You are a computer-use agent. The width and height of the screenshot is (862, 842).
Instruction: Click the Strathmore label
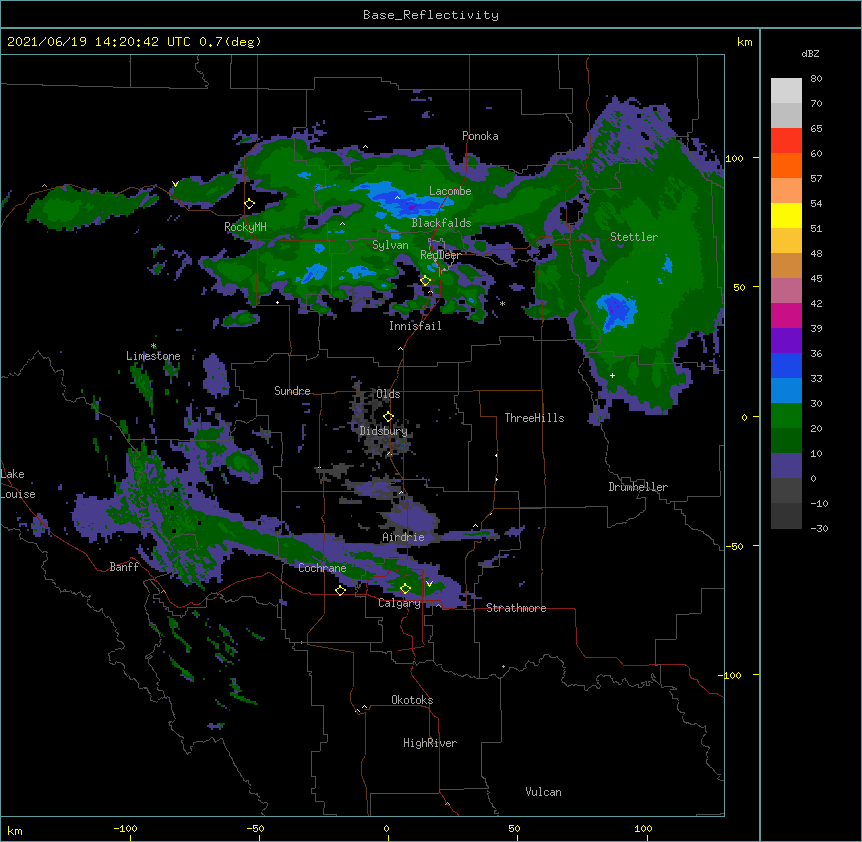tap(516, 608)
